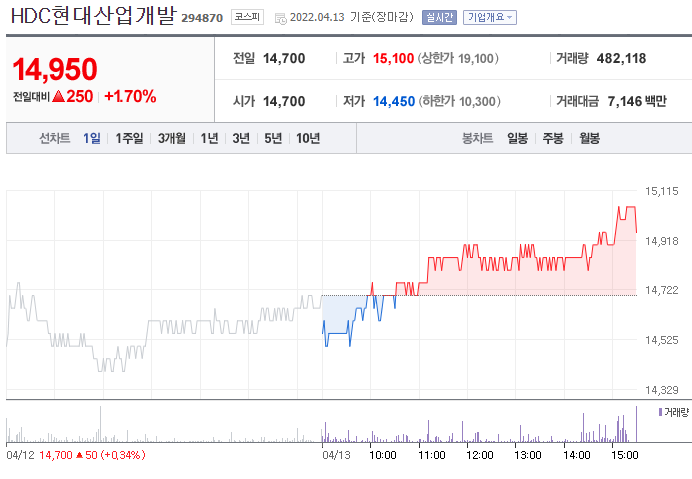
Task: Click the 14,918 y-axis label
Action: pos(662,241)
